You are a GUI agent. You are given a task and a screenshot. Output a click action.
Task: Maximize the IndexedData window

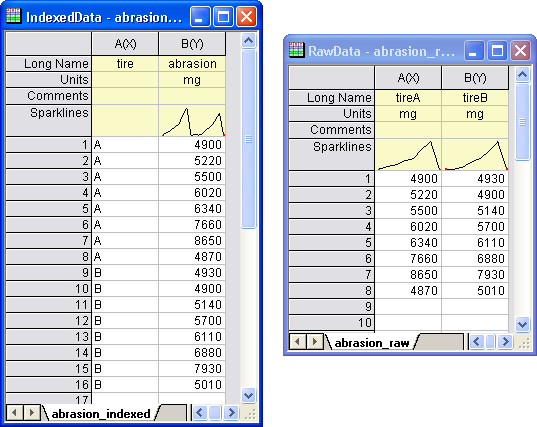tap(223, 16)
